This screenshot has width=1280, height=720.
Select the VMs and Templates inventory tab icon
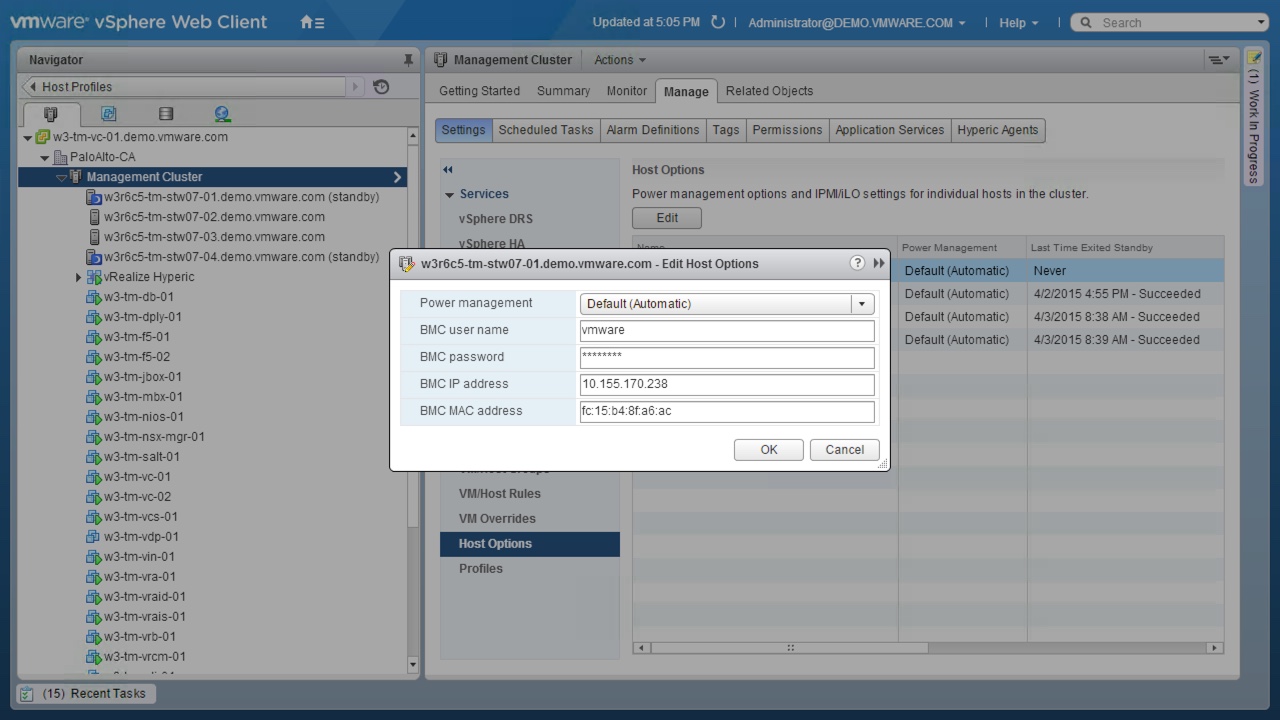(x=108, y=114)
